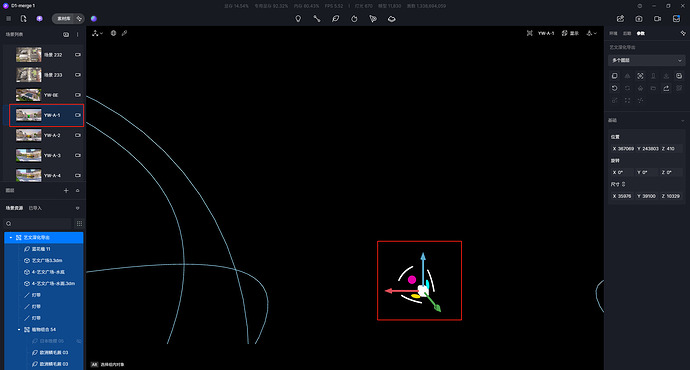Click the export share icon at top right
This screenshot has width=690, height=370.
pos(620,18)
